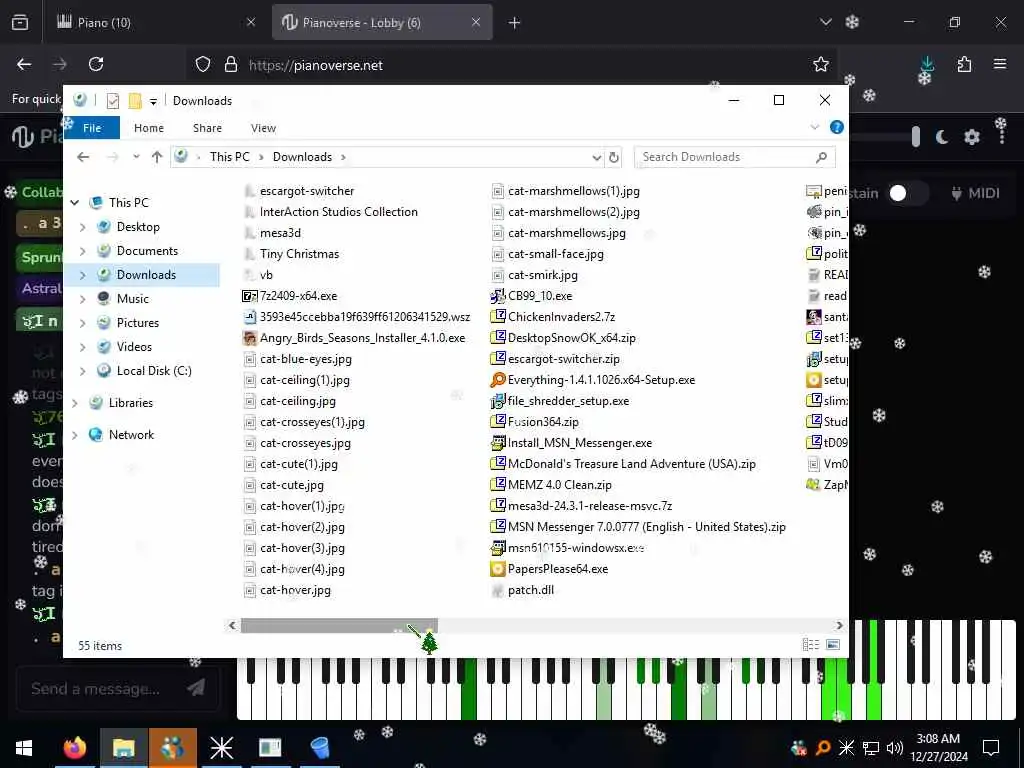The height and width of the screenshot is (768, 1024).
Task: Open Pianoverse settings gear icon
Action: pos(972,137)
